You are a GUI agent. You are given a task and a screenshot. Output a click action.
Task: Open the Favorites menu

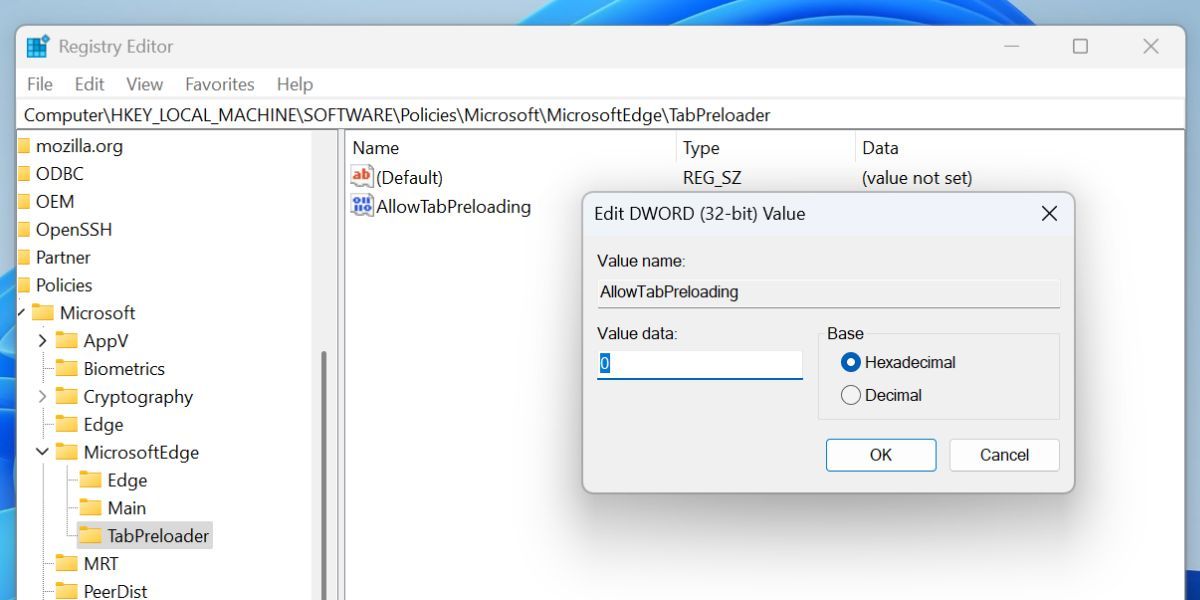[x=219, y=84]
